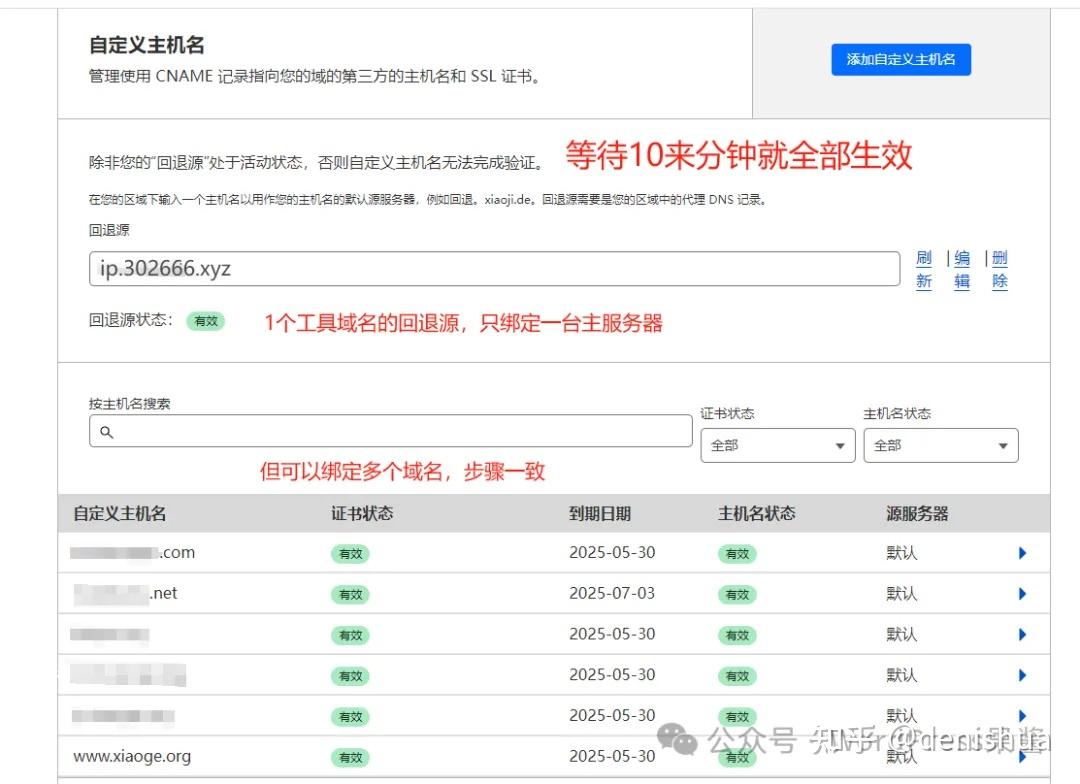Click the search magnifier icon in hostname search box
The image size is (1080, 784).
tap(109, 430)
